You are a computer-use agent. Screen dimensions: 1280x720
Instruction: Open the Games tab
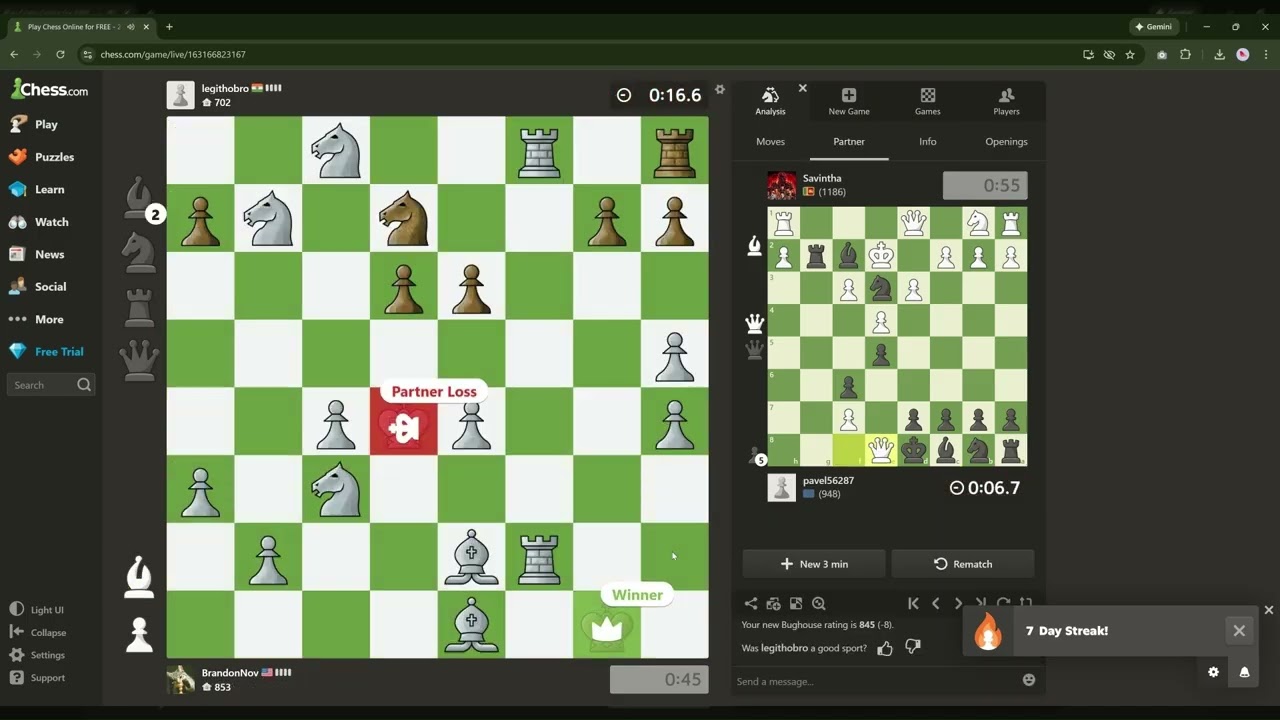(x=928, y=101)
